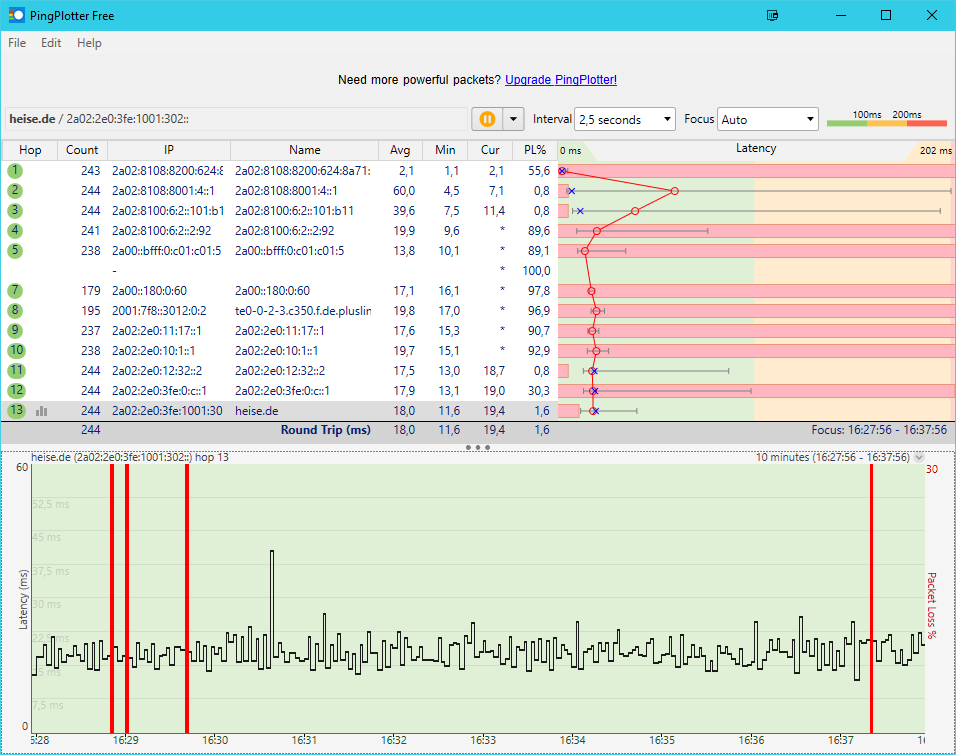Open the dropdown arrow beside pause button
The height and width of the screenshot is (755, 956).
[x=513, y=119]
